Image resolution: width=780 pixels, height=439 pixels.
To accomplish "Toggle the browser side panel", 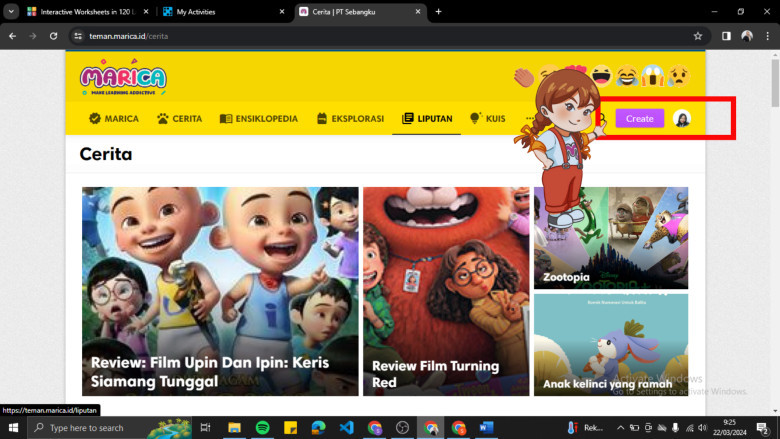I will coord(726,36).
